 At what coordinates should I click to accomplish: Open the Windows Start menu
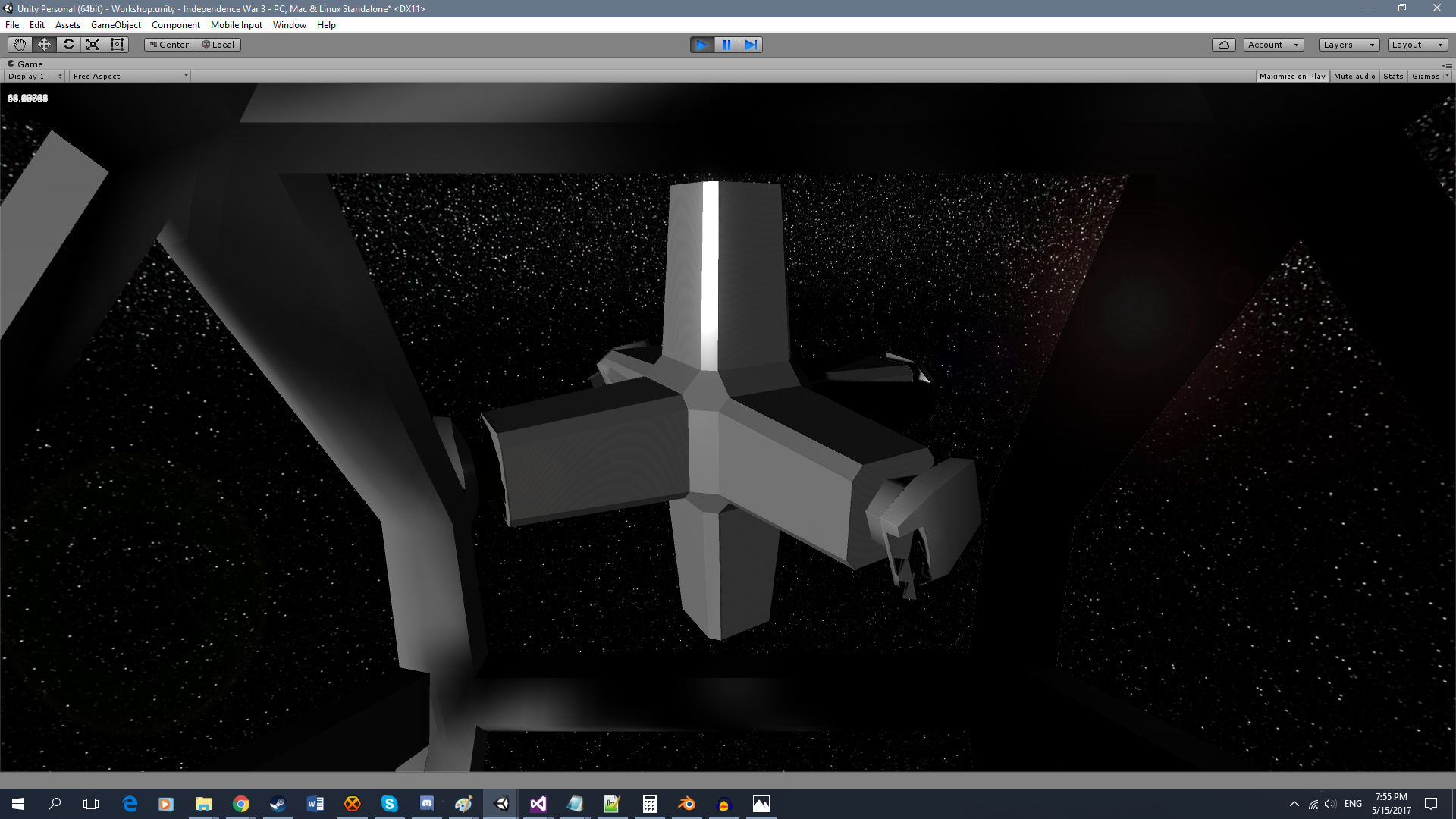click(18, 804)
